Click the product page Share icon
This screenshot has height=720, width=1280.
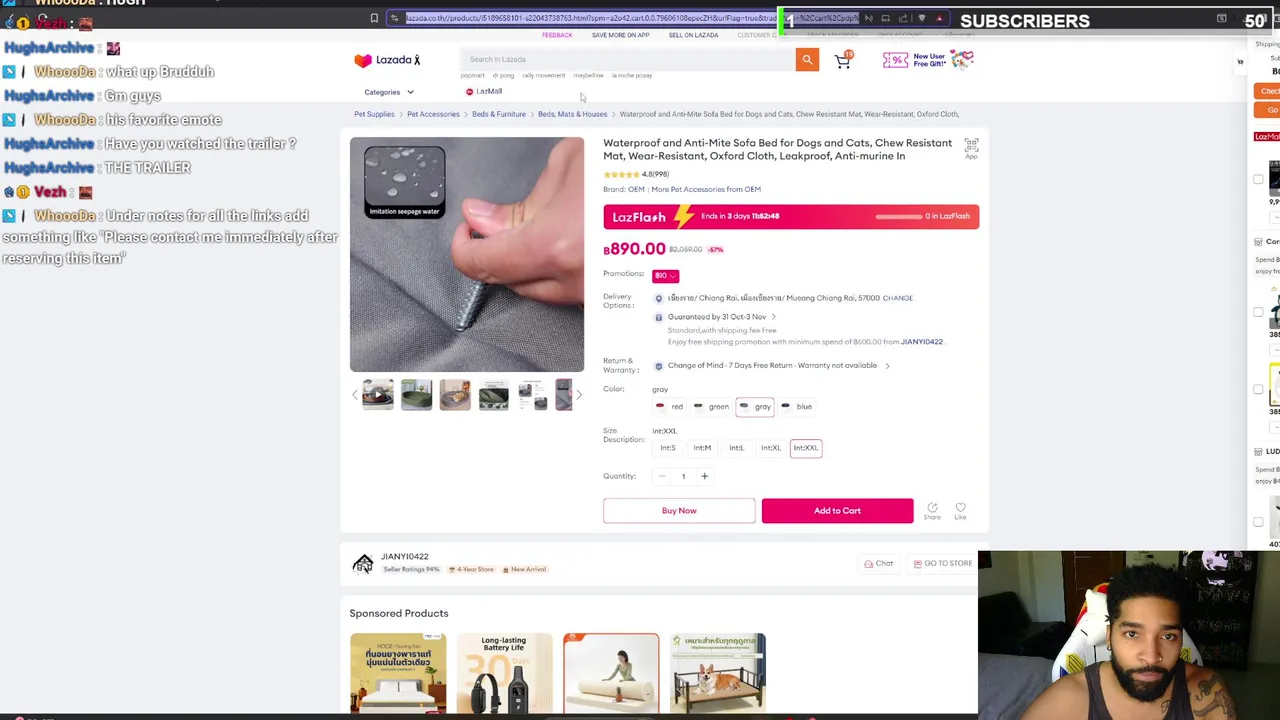(x=932, y=511)
